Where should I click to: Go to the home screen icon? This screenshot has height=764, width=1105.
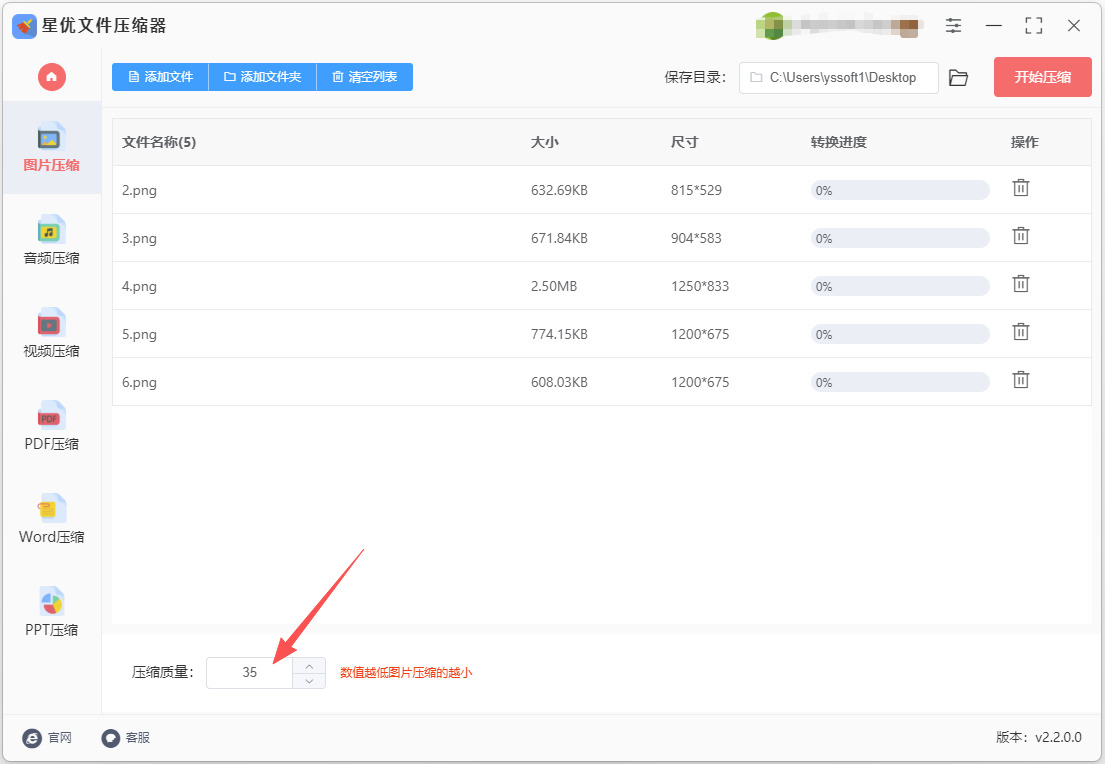click(51, 77)
